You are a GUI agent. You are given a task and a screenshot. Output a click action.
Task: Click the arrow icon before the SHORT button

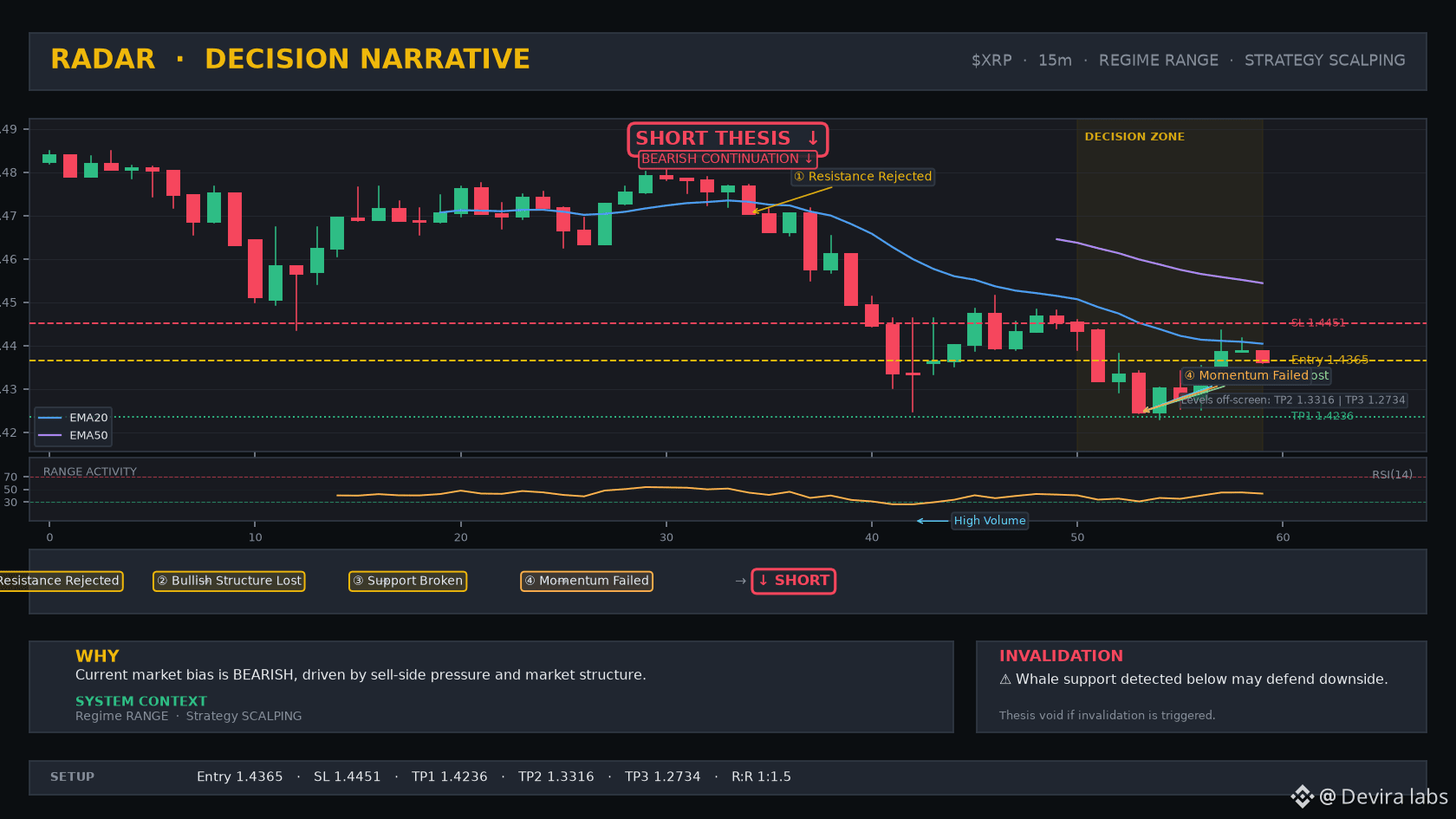tap(741, 581)
